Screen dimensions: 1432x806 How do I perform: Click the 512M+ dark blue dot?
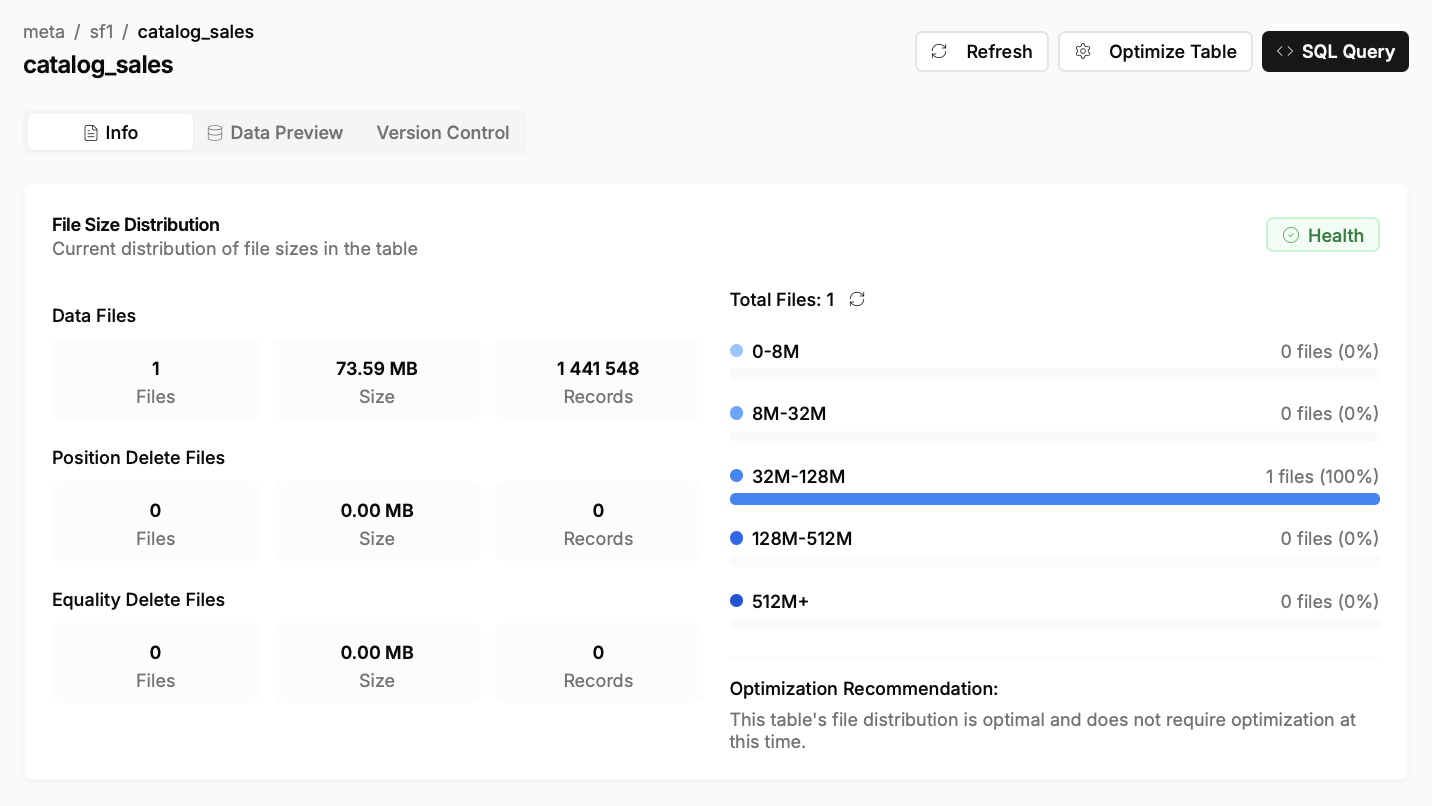click(x=737, y=601)
